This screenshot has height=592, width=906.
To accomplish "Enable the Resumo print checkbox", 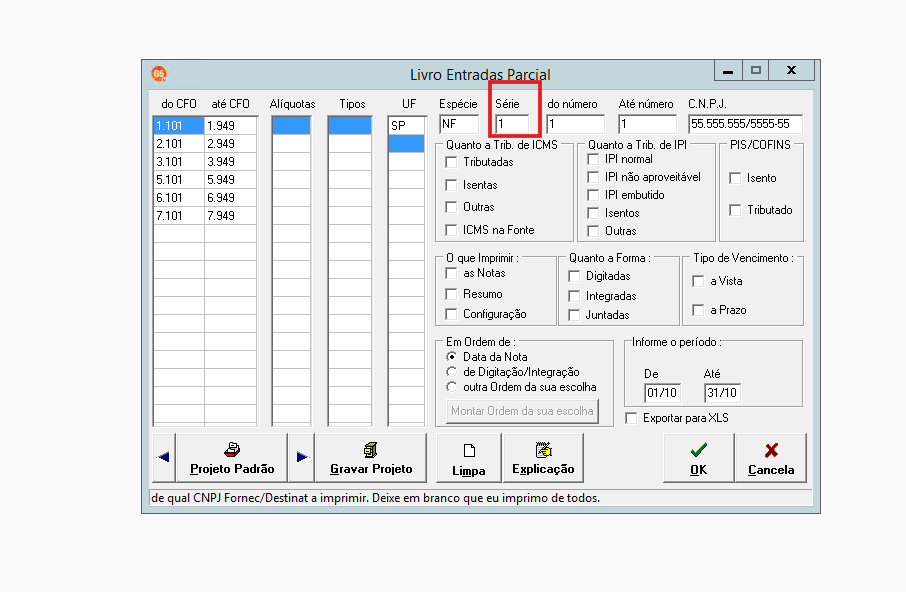I will [x=451, y=294].
